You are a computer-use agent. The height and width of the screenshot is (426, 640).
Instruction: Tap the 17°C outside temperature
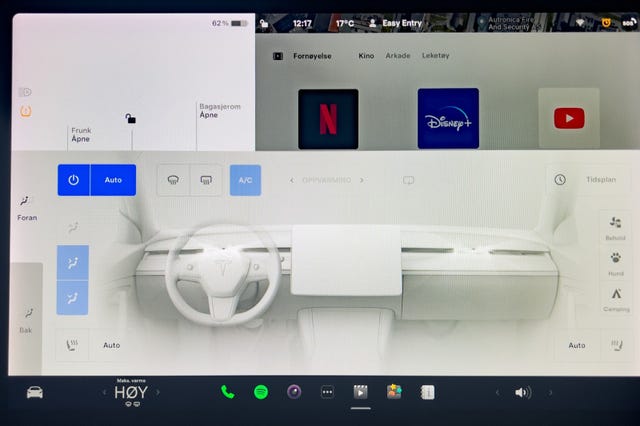tap(345, 23)
